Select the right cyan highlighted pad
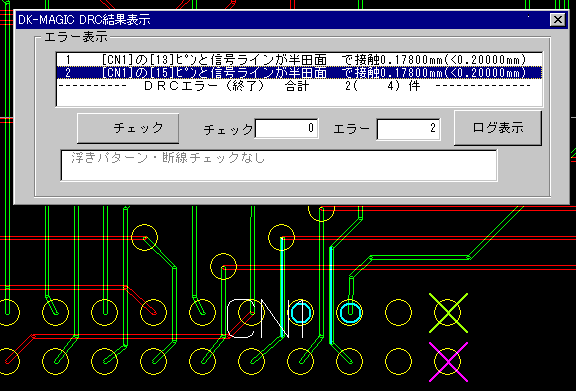The image size is (576, 391). point(350,313)
